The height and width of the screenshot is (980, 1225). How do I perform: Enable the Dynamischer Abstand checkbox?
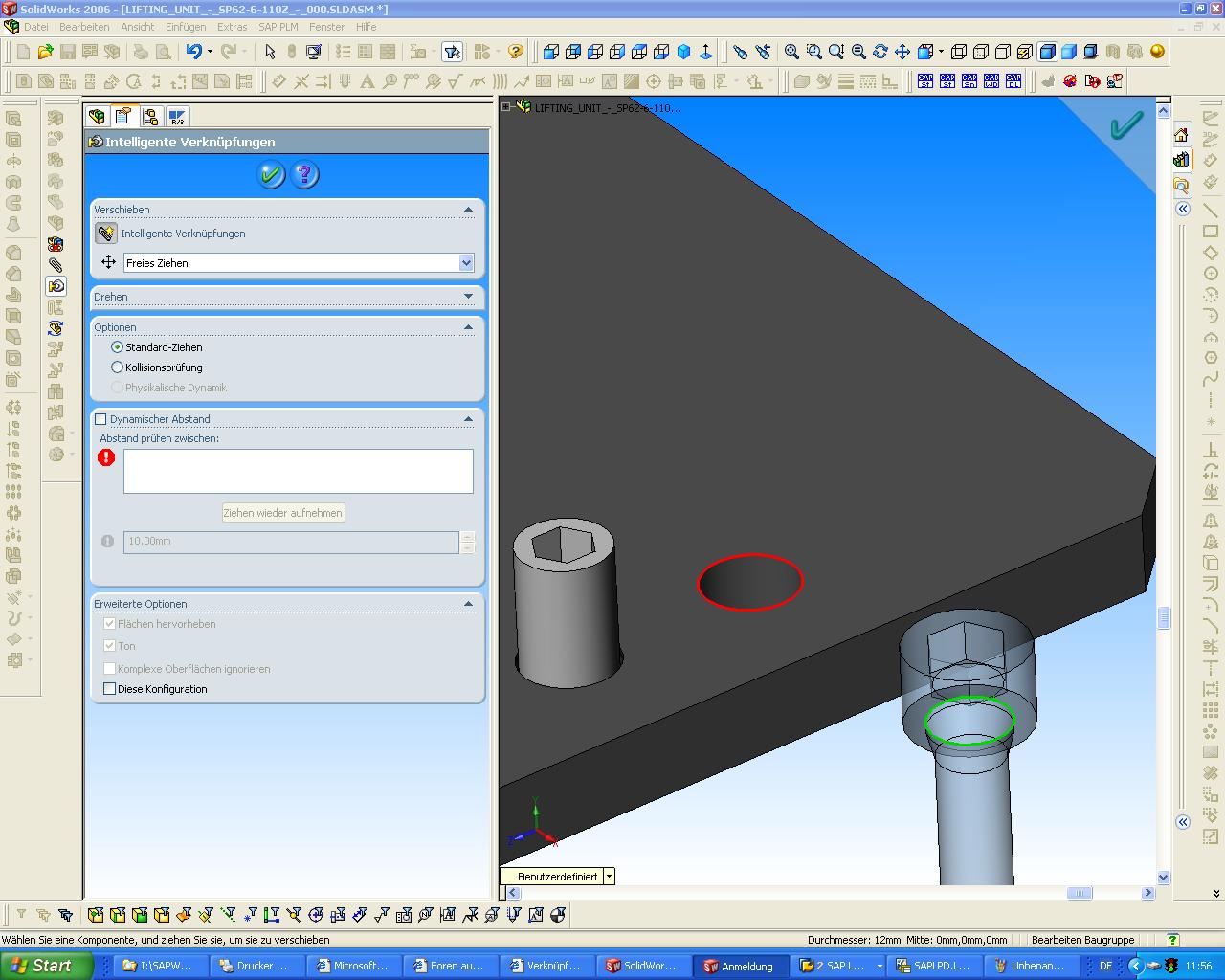(100, 419)
